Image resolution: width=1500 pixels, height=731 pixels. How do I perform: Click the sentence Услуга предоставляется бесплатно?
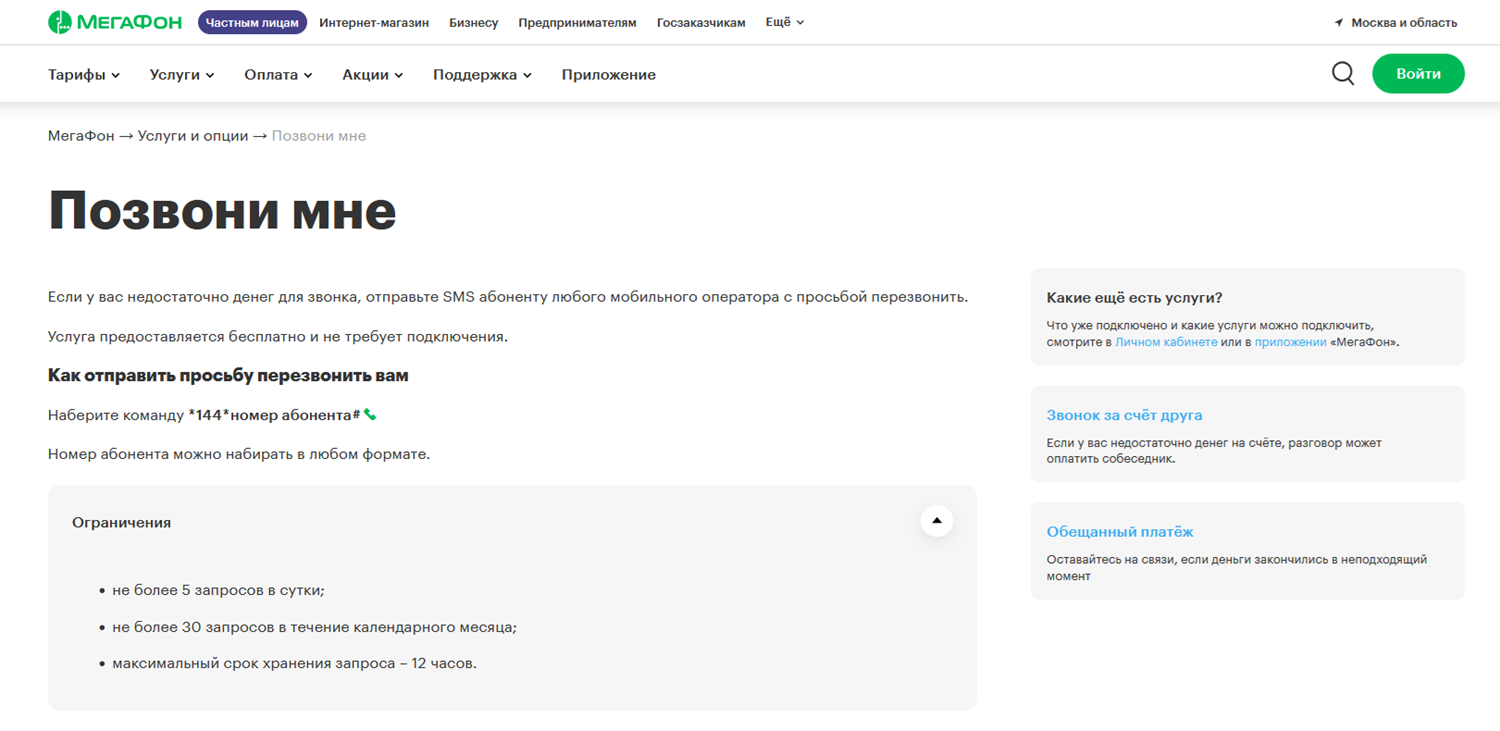278,337
